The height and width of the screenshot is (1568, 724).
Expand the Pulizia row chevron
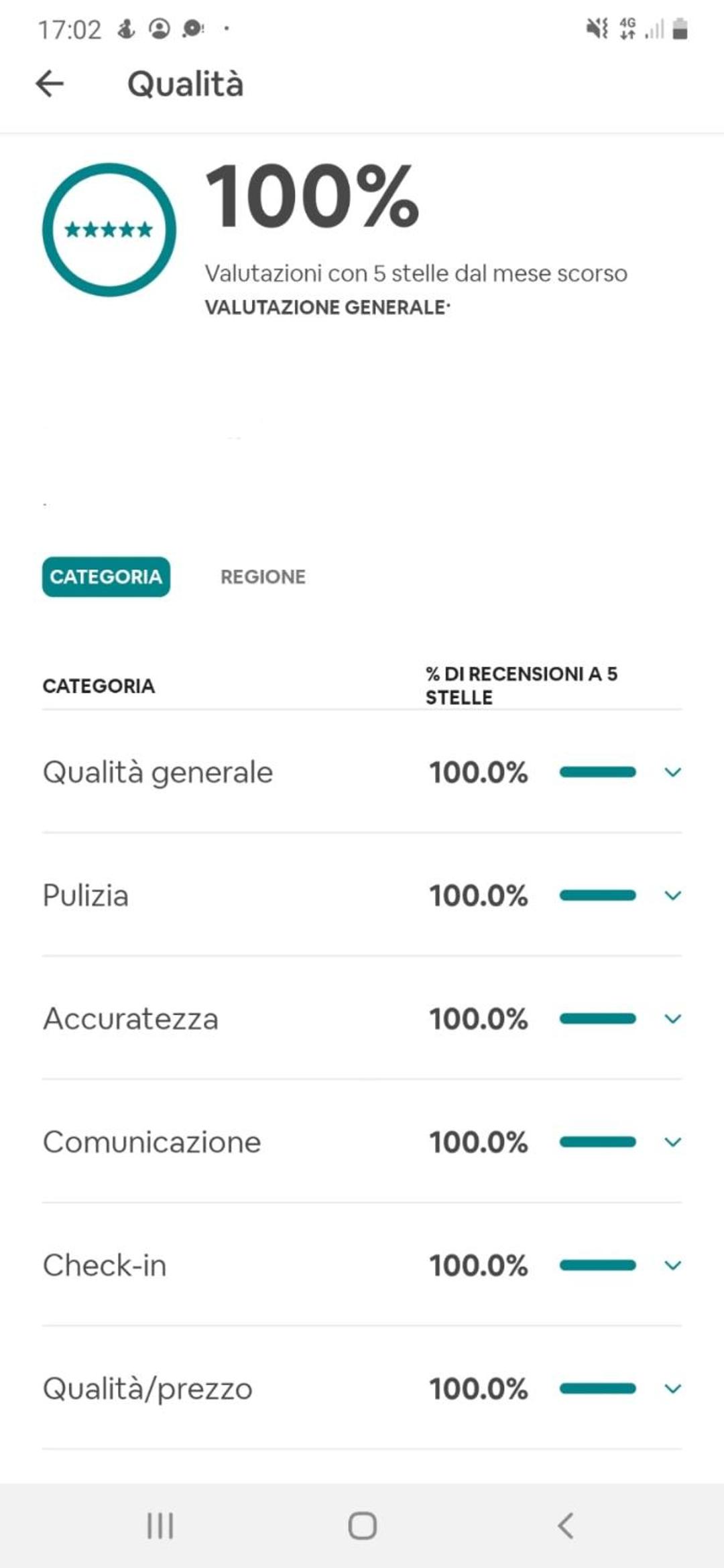(672, 895)
